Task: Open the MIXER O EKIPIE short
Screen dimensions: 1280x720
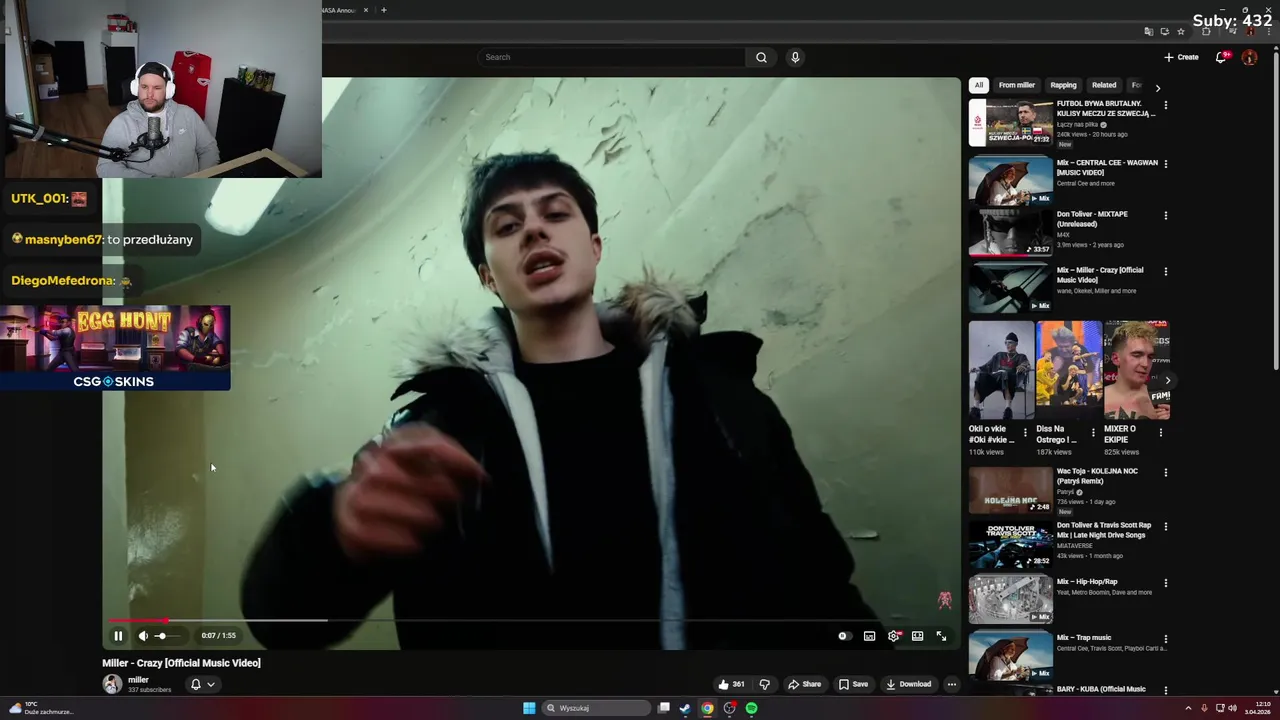Action: (1137, 370)
